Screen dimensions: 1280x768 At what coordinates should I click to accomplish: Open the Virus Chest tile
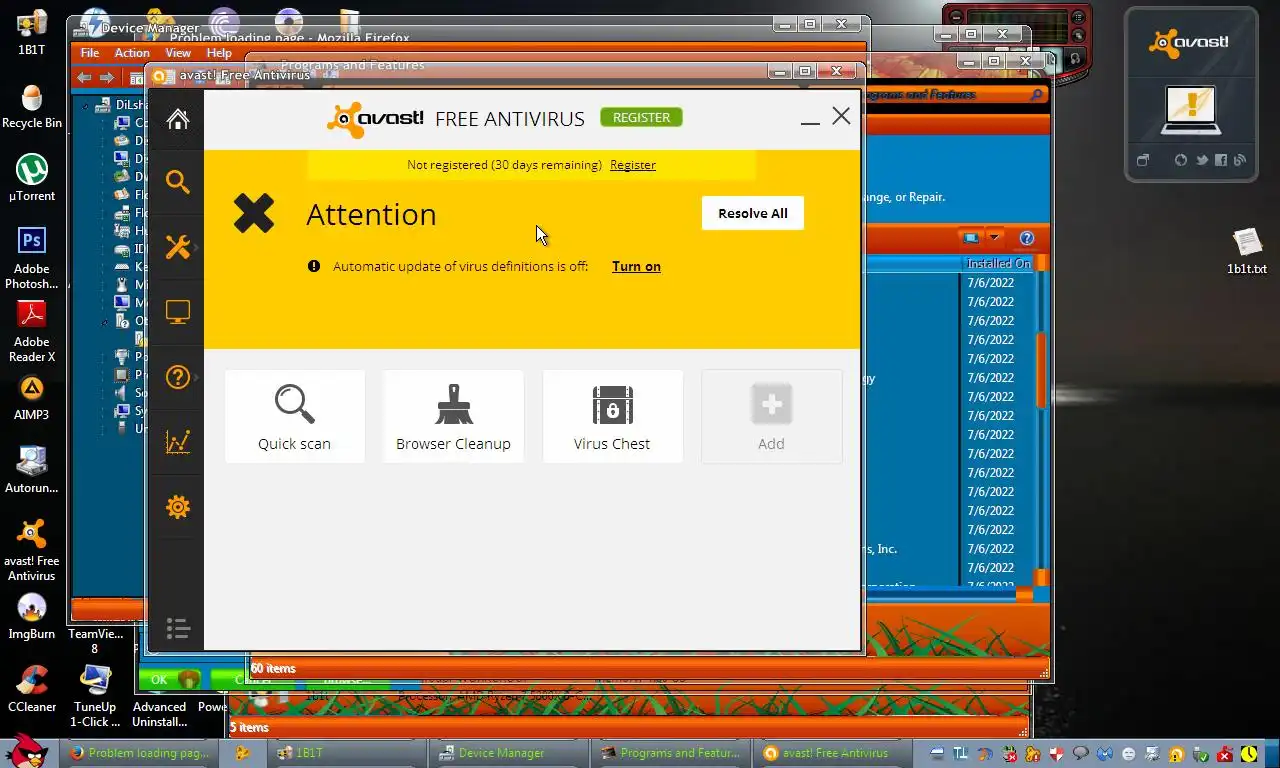point(612,416)
